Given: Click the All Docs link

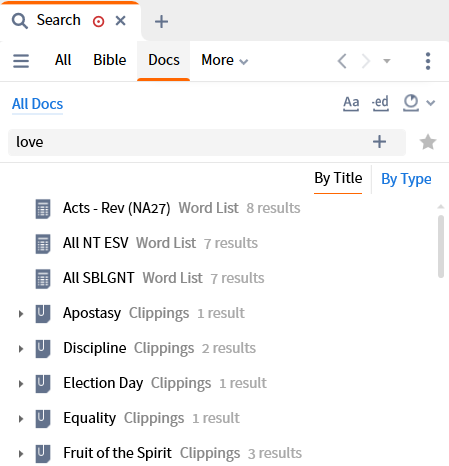Looking at the screenshot, I should [37, 104].
